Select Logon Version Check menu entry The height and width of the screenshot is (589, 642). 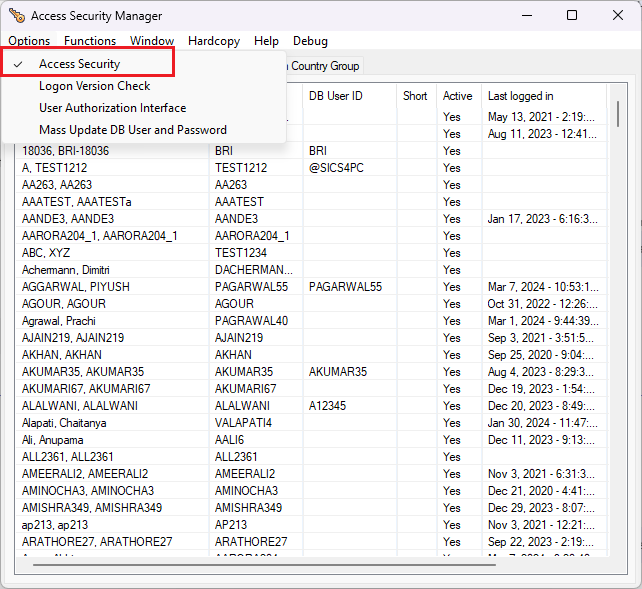(x=94, y=86)
